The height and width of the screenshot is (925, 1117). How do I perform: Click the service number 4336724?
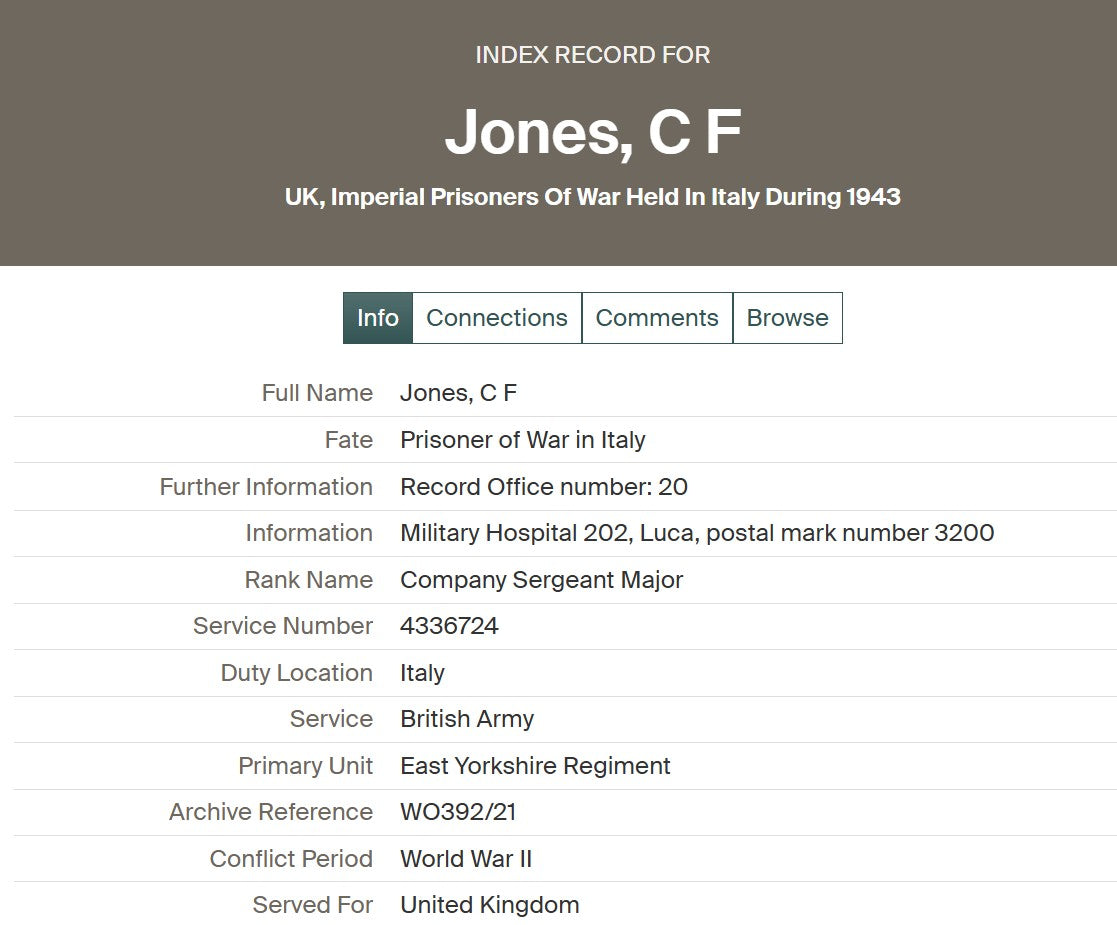click(x=449, y=626)
